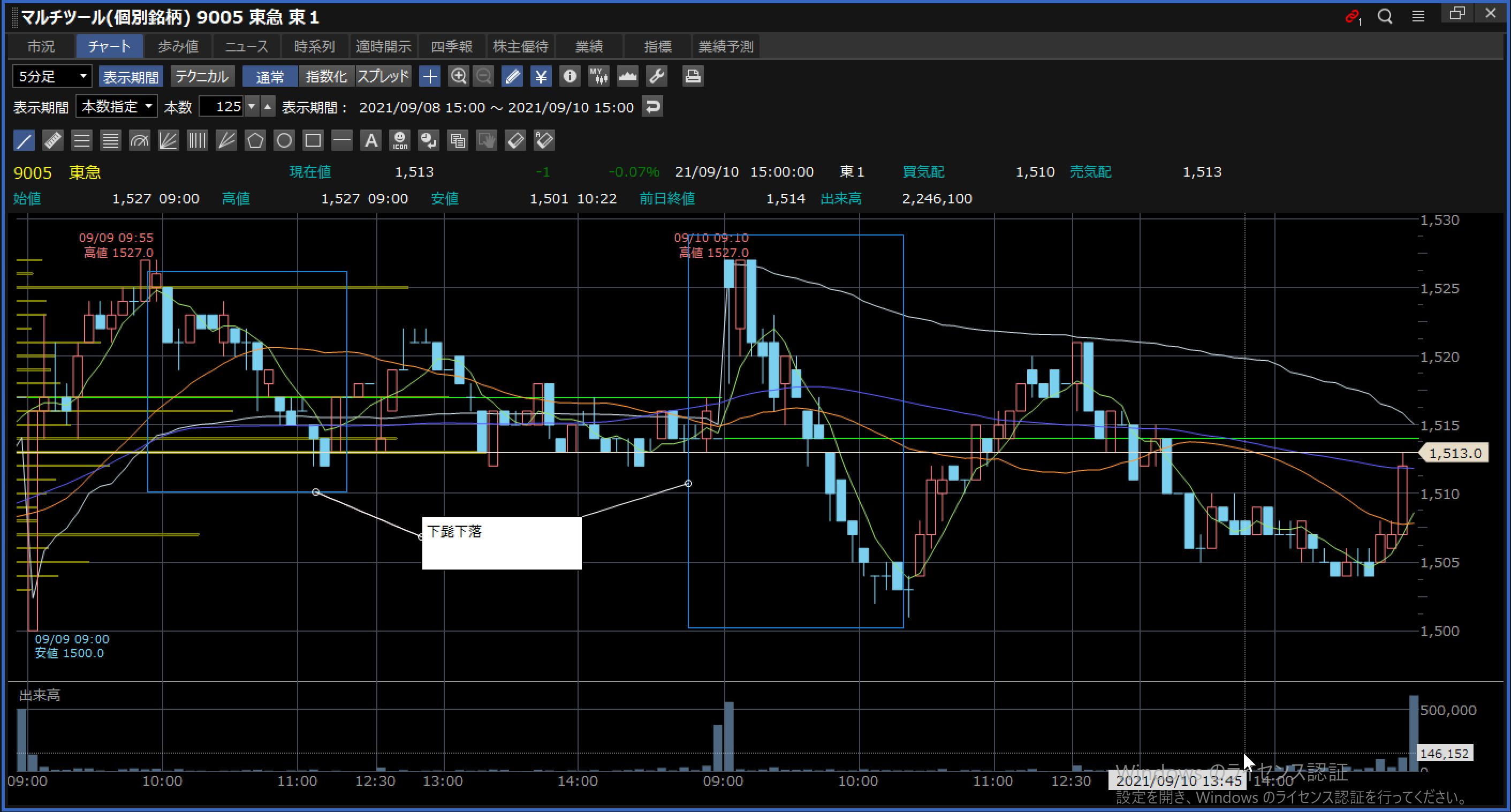Switch to the ニュース tab
1511x812 pixels.
click(x=246, y=47)
